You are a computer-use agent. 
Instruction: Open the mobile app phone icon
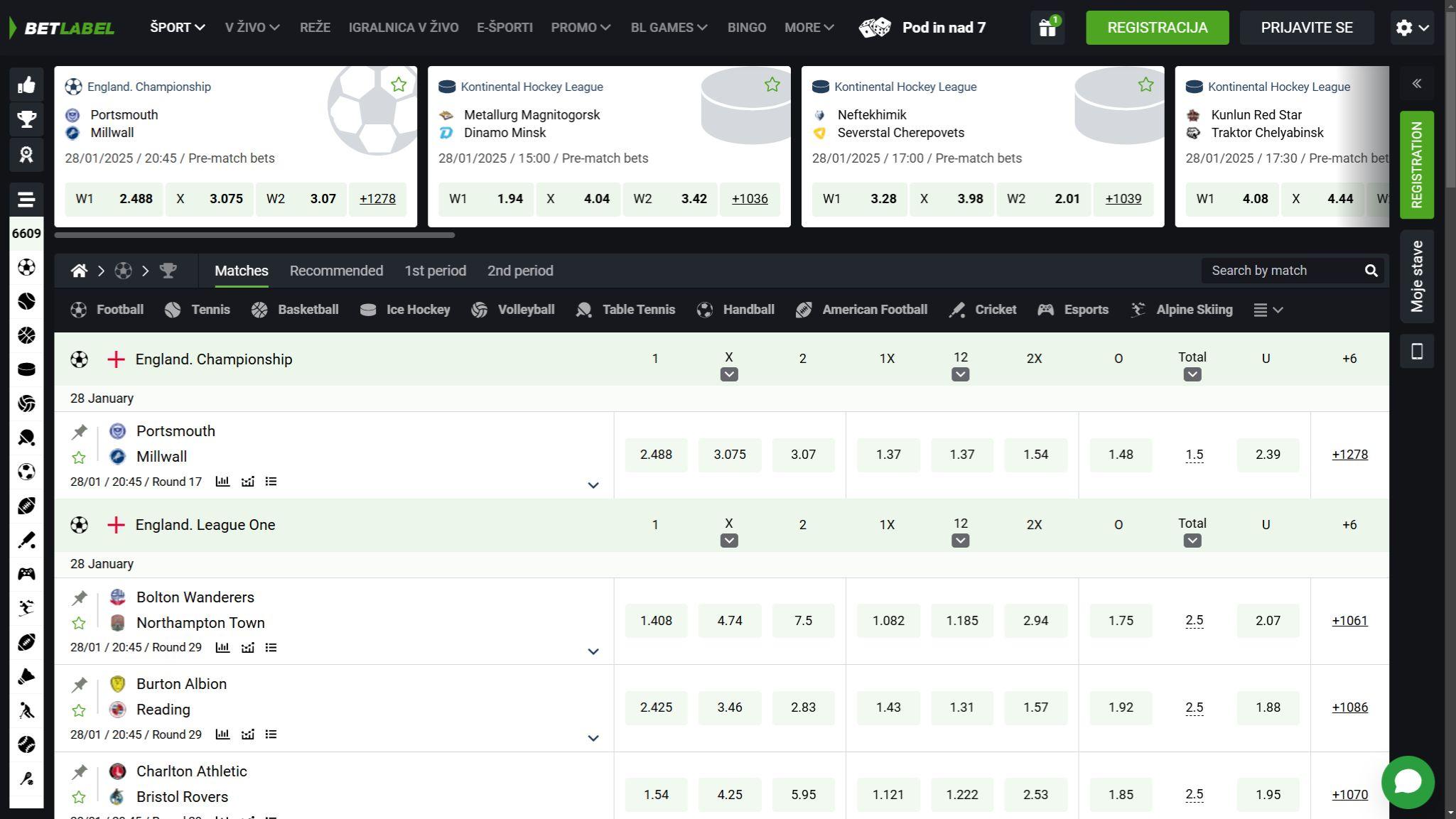(1416, 351)
